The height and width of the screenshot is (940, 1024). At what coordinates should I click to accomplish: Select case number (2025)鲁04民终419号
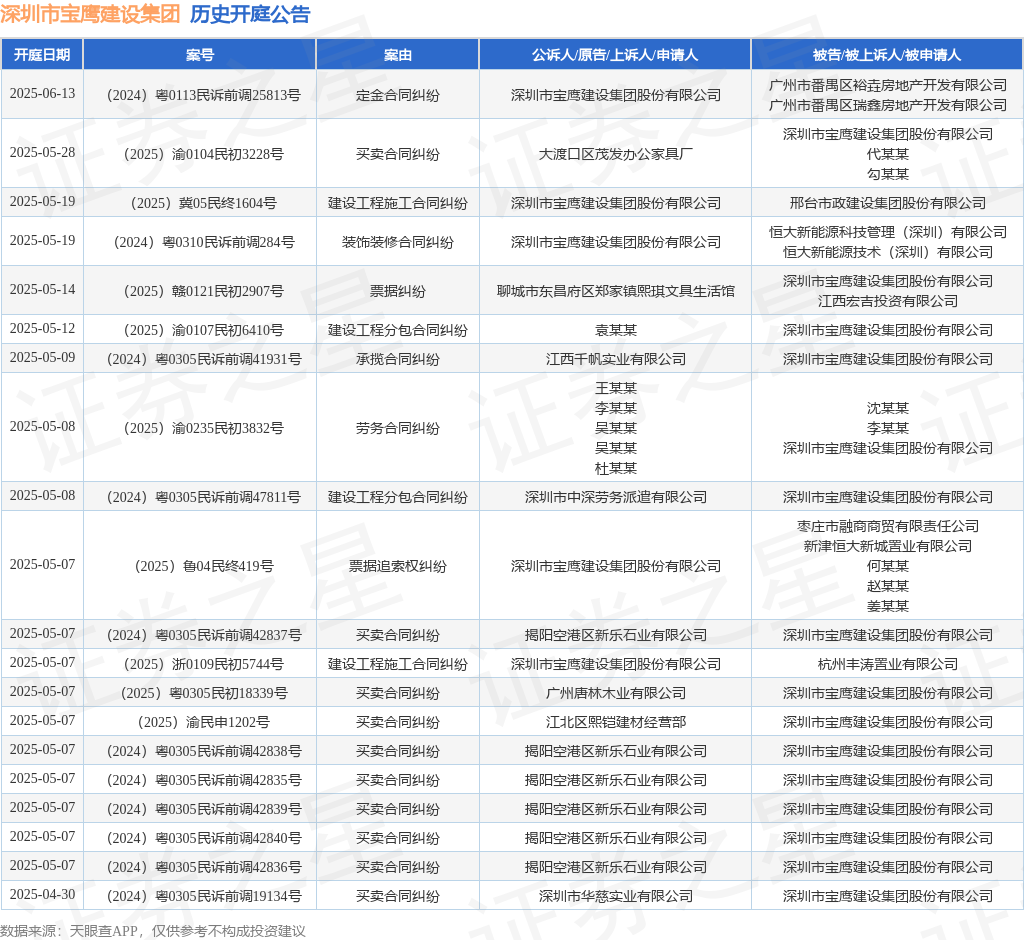[204, 566]
